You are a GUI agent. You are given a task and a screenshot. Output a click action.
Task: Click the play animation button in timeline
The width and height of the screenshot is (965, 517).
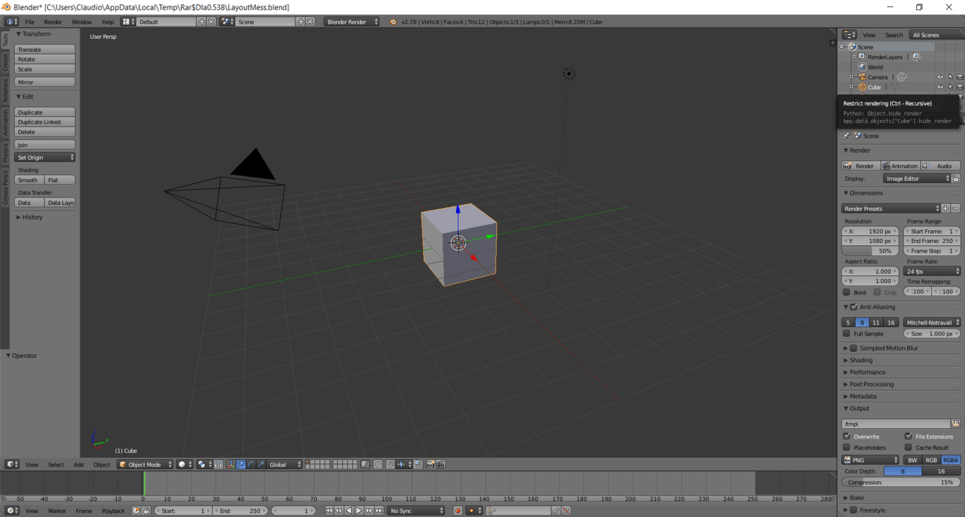[359, 511]
